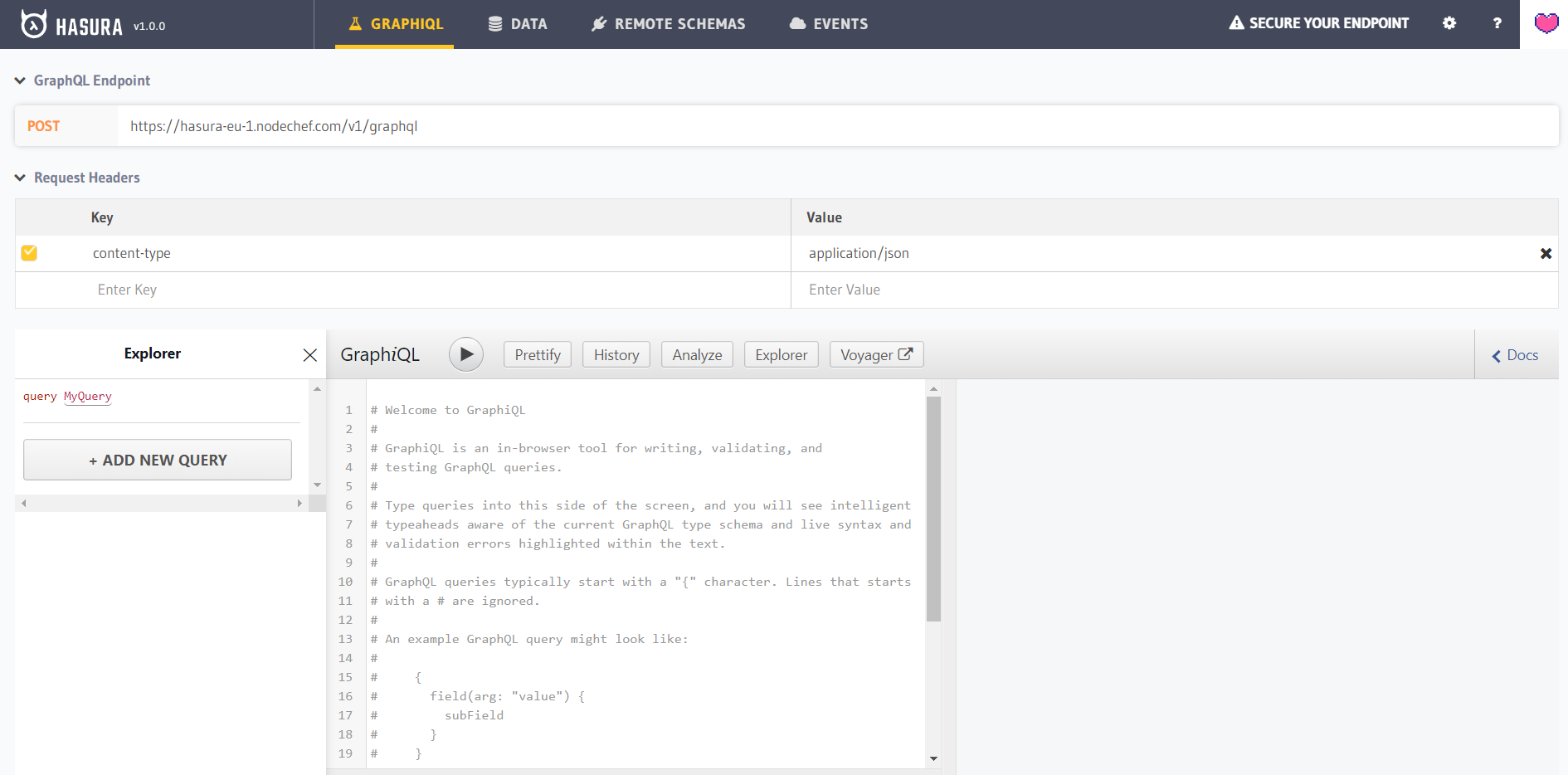This screenshot has height=775, width=1568.
Task: Close the Explorer panel with X
Action: pos(310,355)
